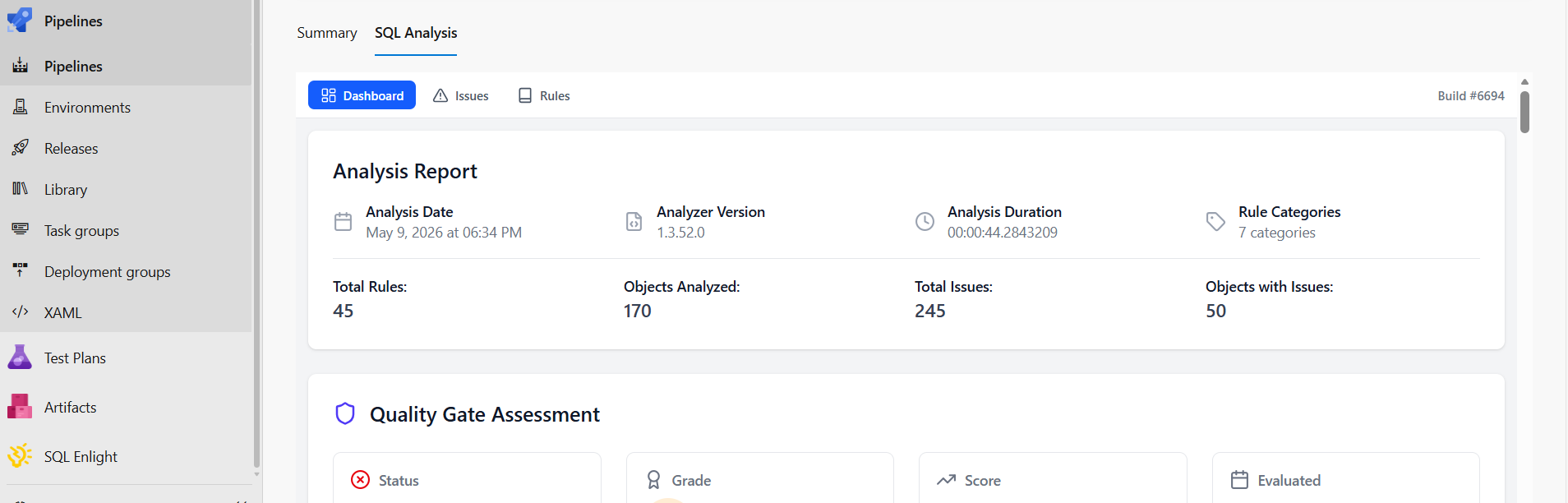
Task: Switch to the Summary tab
Action: [326, 33]
